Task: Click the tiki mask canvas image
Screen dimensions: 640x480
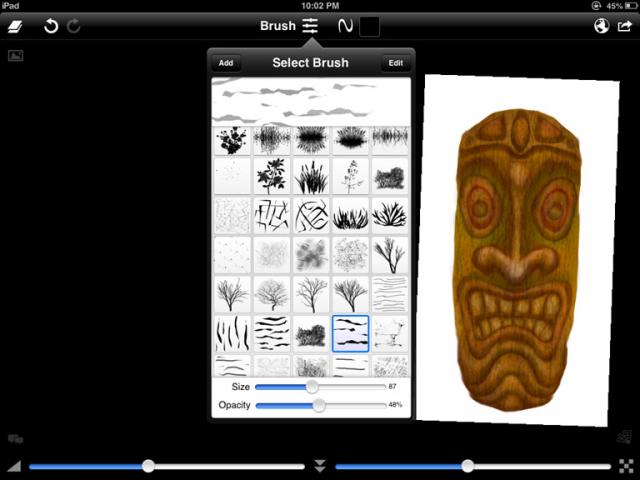Action: coord(518,255)
